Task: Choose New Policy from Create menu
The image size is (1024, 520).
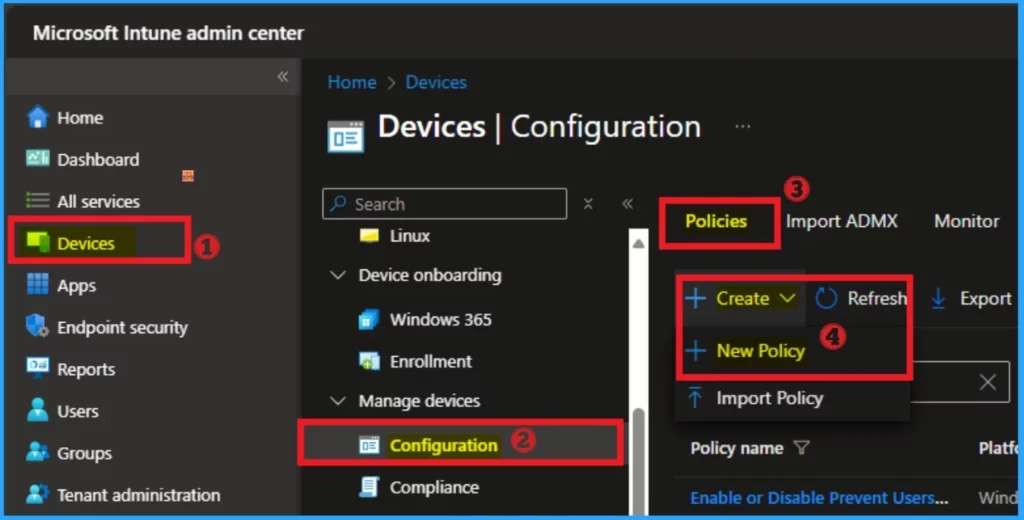Action: 760,351
